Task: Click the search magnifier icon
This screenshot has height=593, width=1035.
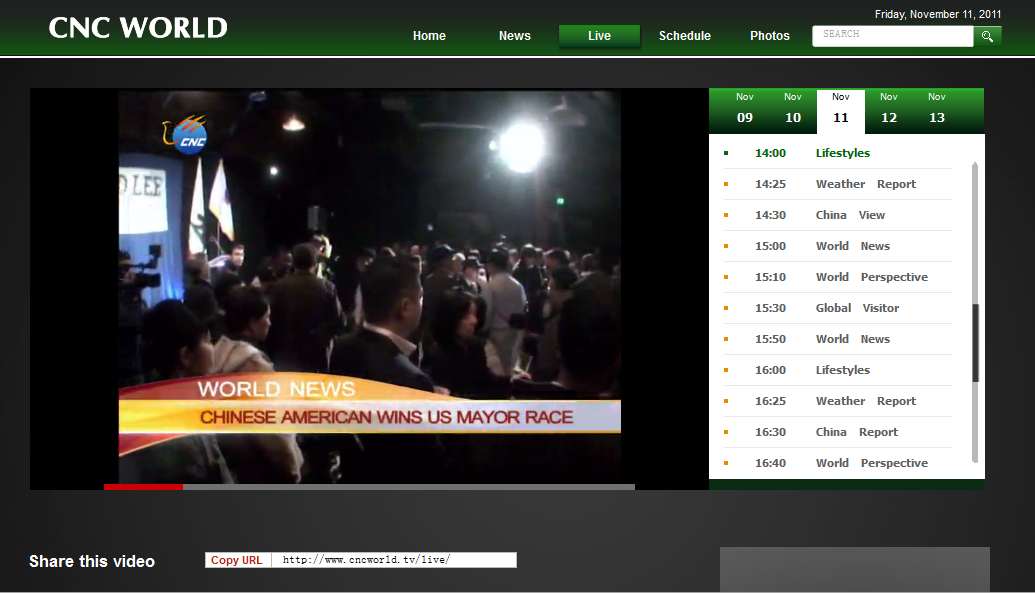Action: point(987,36)
